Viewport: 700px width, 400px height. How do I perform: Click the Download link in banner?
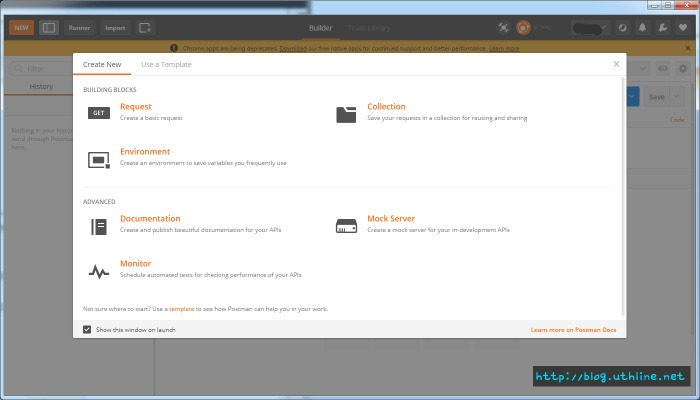click(293, 48)
